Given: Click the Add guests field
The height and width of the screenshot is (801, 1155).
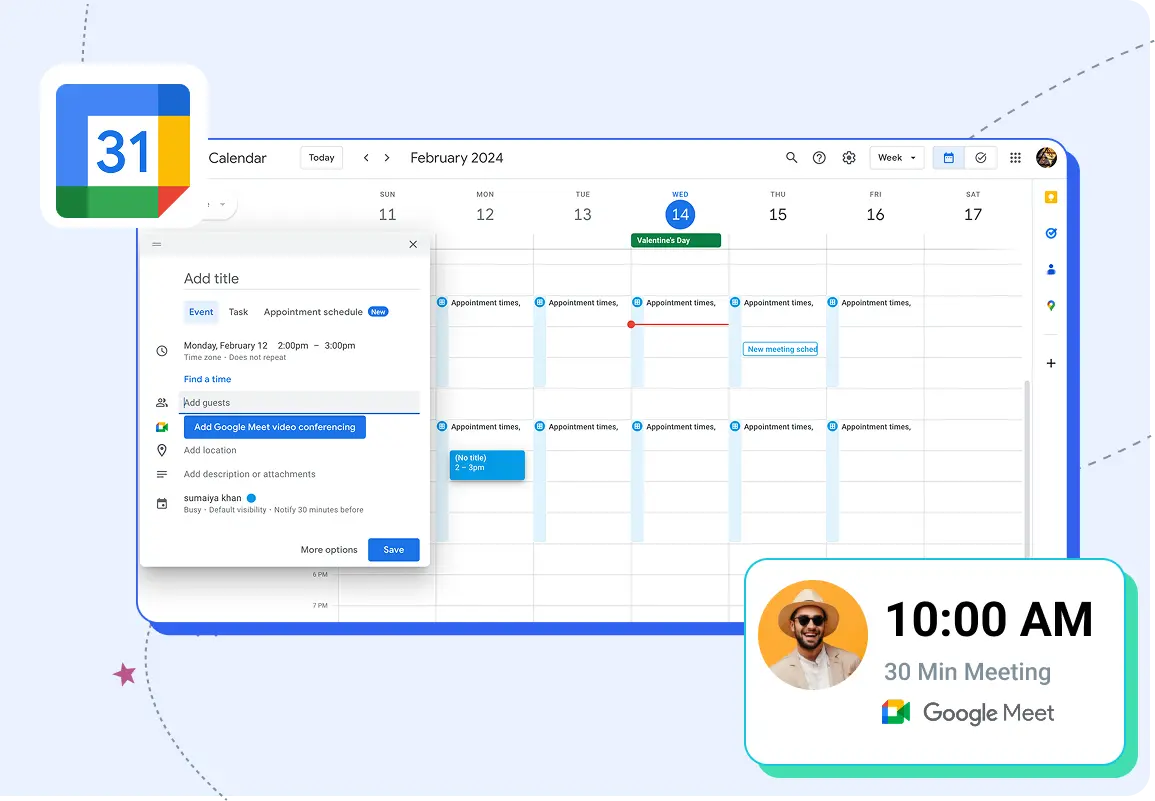Looking at the screenshot, I should [x=299, y=402].
